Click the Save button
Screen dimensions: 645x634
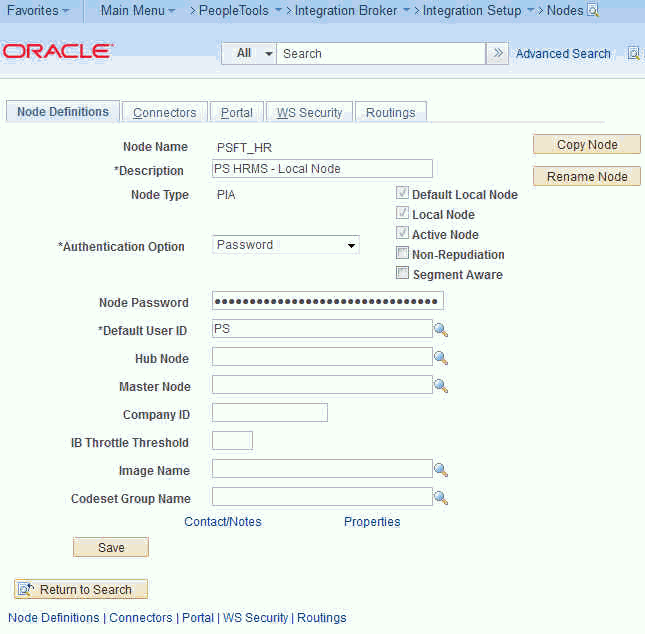111,547
